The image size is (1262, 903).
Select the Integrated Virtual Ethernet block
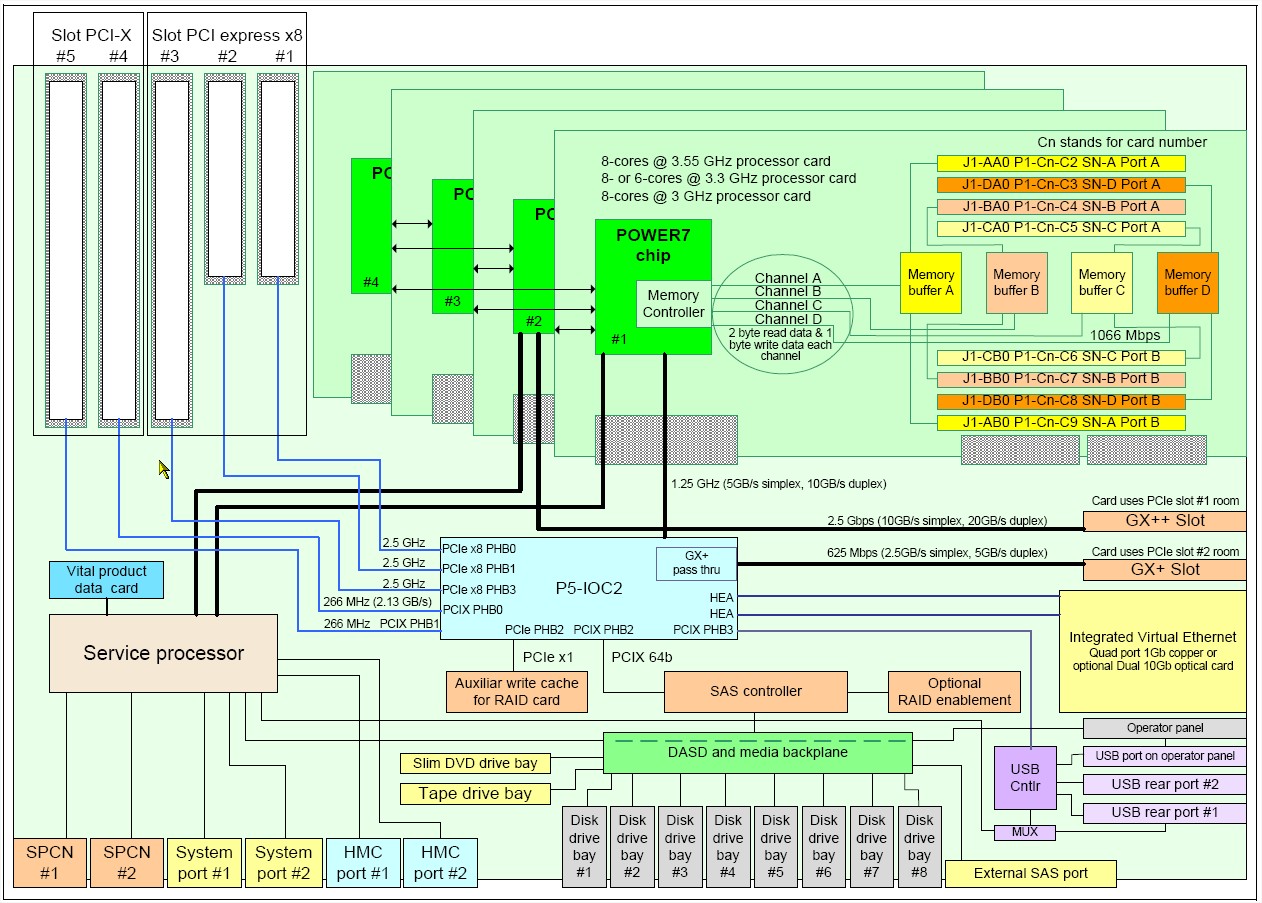click(1152, 651)
